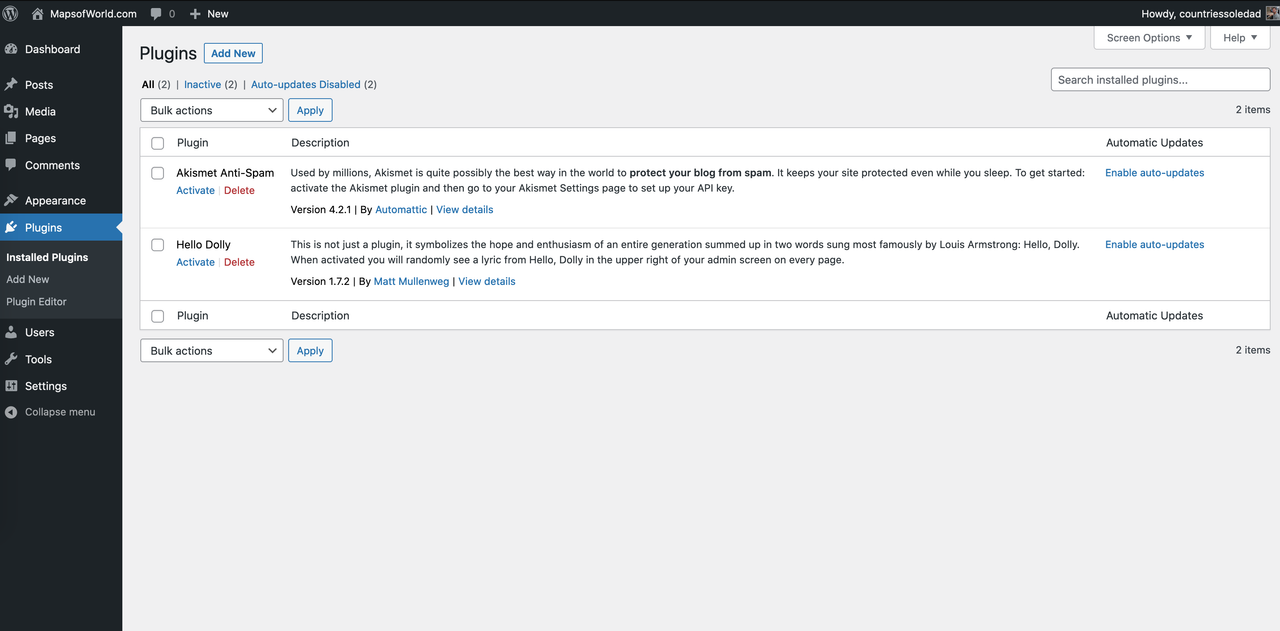The width and height of the screenshot is (1280, 631).
Task: Check the Akismet Anti-Spam checkbox
Action: (x=158, y=173)
